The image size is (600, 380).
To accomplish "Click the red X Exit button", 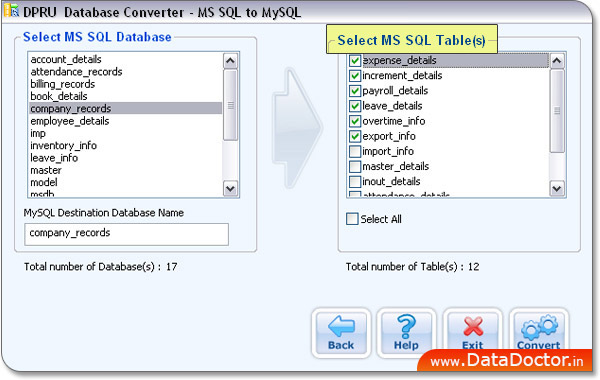I will [x=473, y=332].
